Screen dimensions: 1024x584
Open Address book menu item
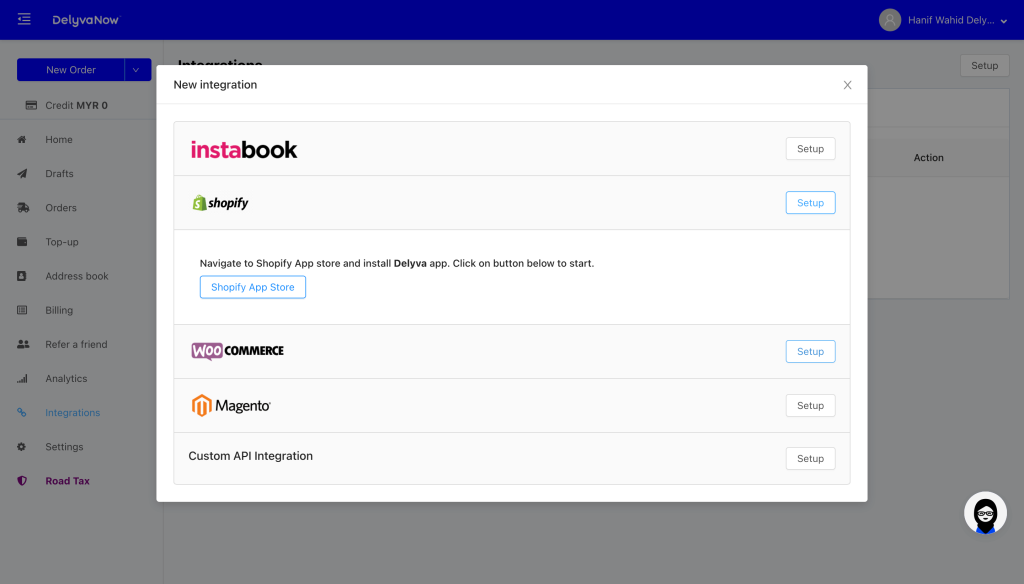pos(77,276)
